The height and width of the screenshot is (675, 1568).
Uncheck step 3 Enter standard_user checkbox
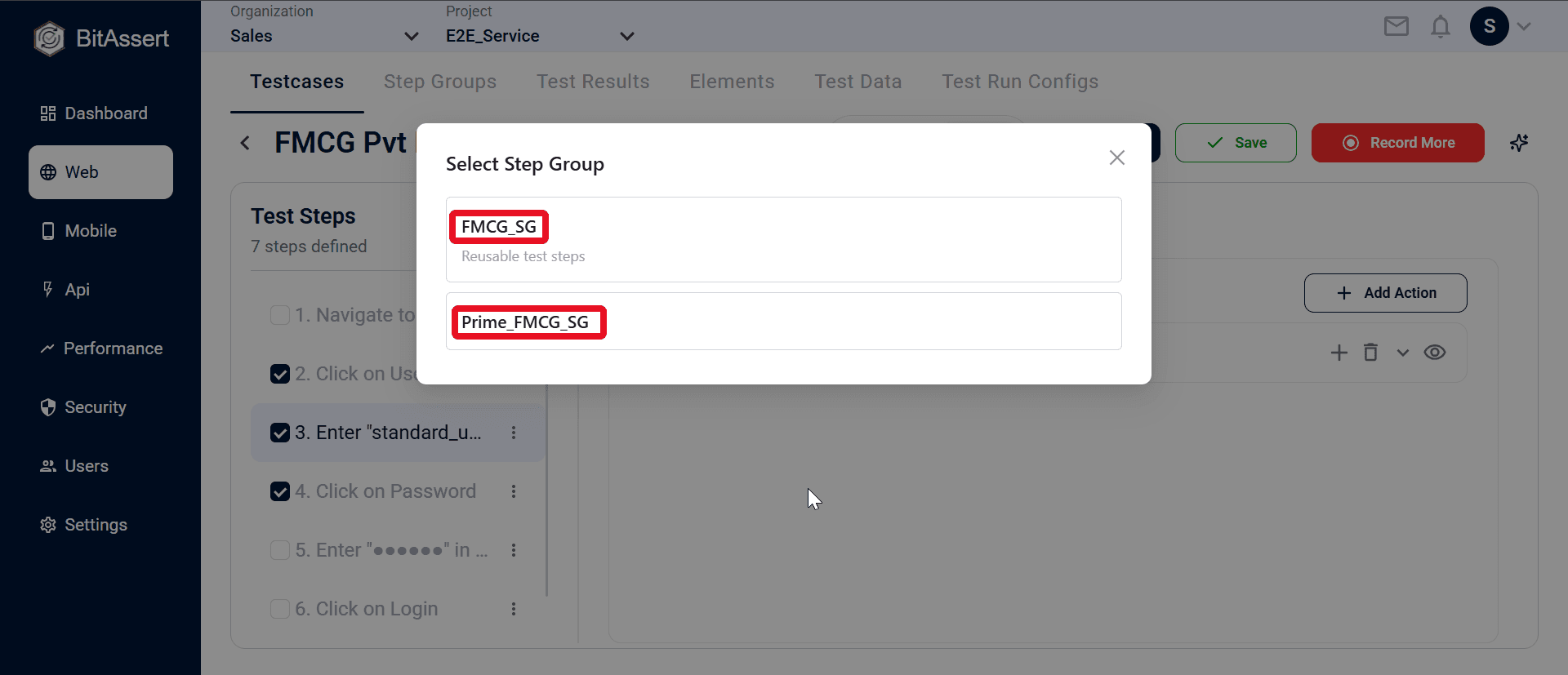280,433
